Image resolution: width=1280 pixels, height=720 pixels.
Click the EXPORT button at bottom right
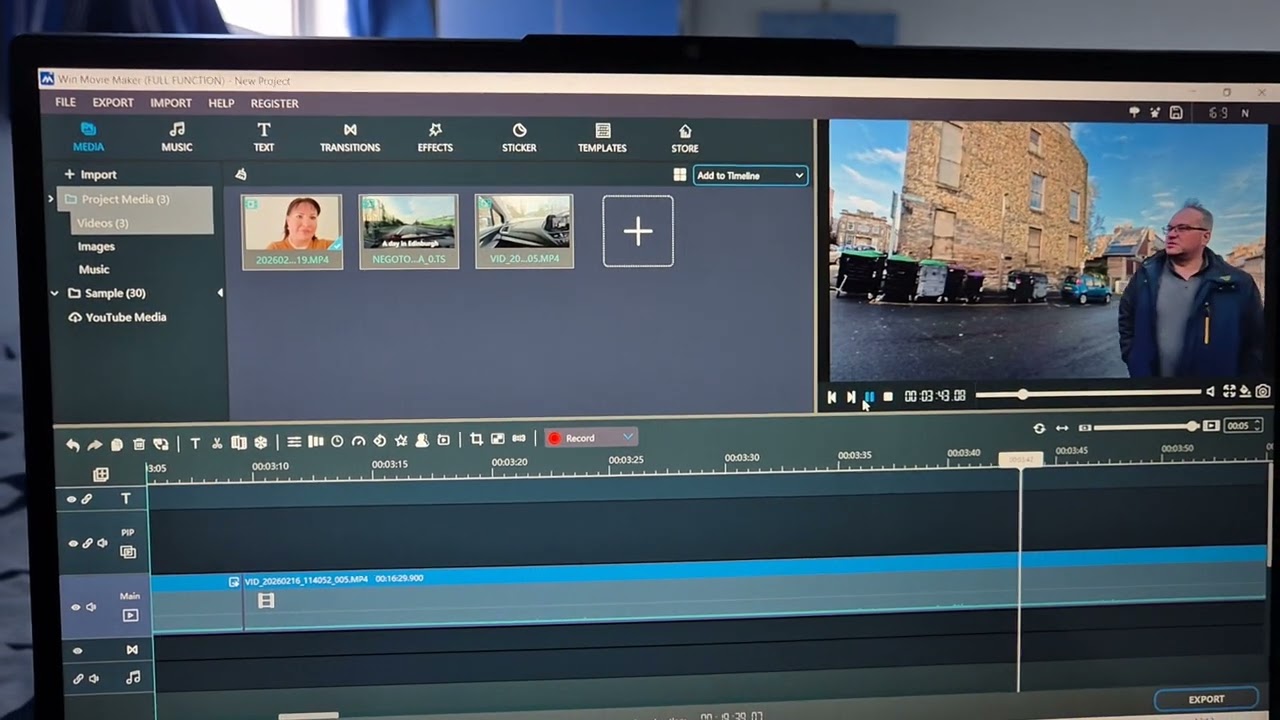[x=1206, y=699]
